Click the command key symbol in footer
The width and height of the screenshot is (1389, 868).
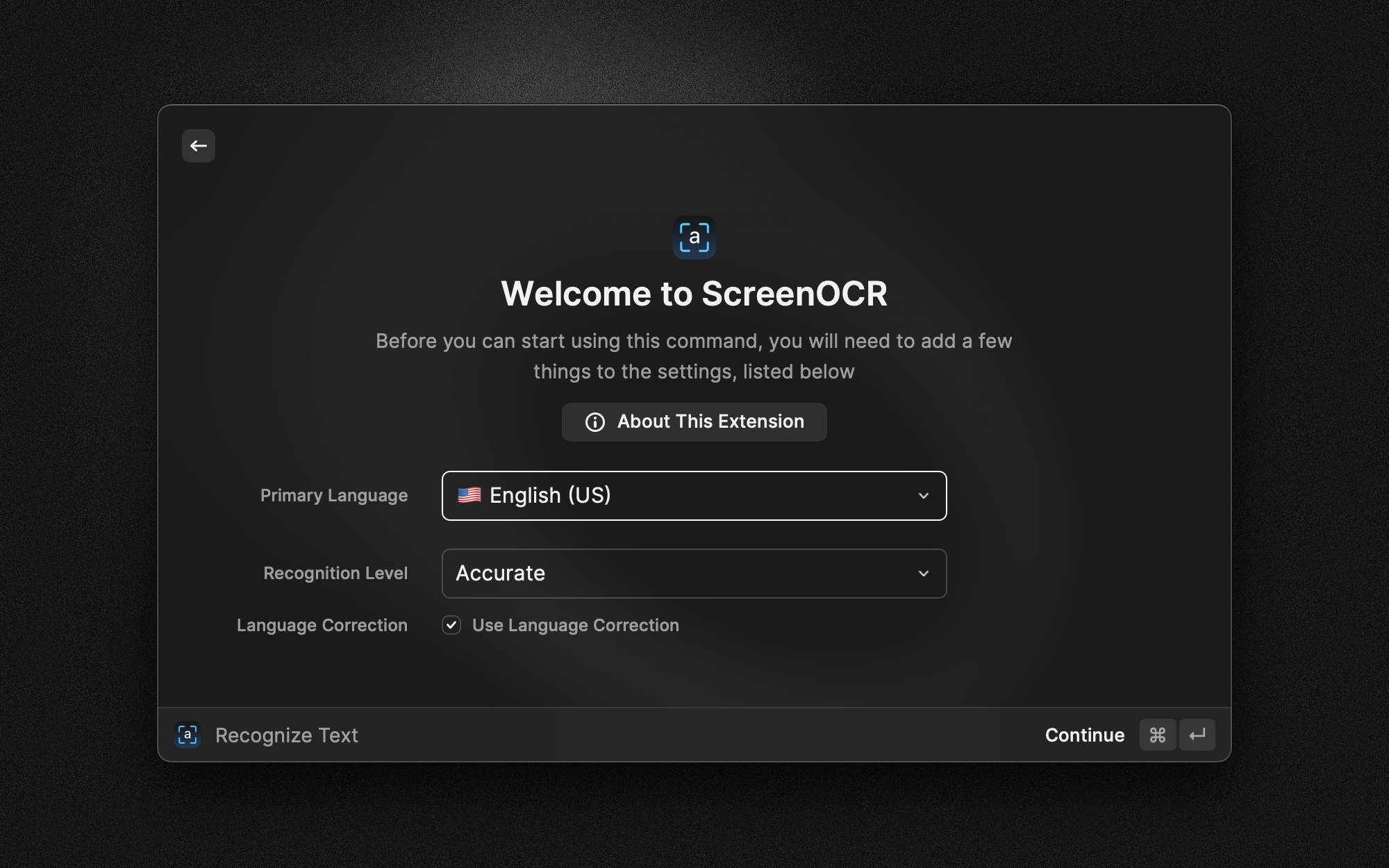[x=1157, y=733]
